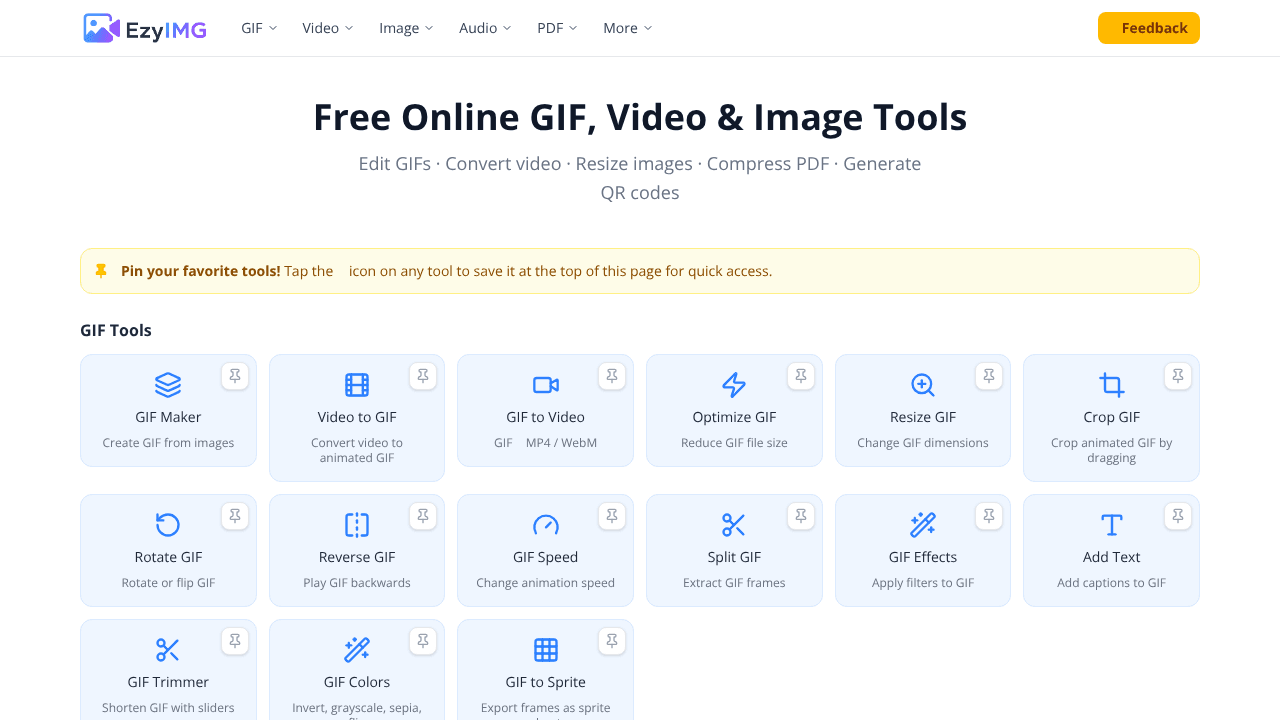This screenshot has height=720, width=1280.
Task: Toggle the pin on Add Text
Action: [x=1178, y=516]
